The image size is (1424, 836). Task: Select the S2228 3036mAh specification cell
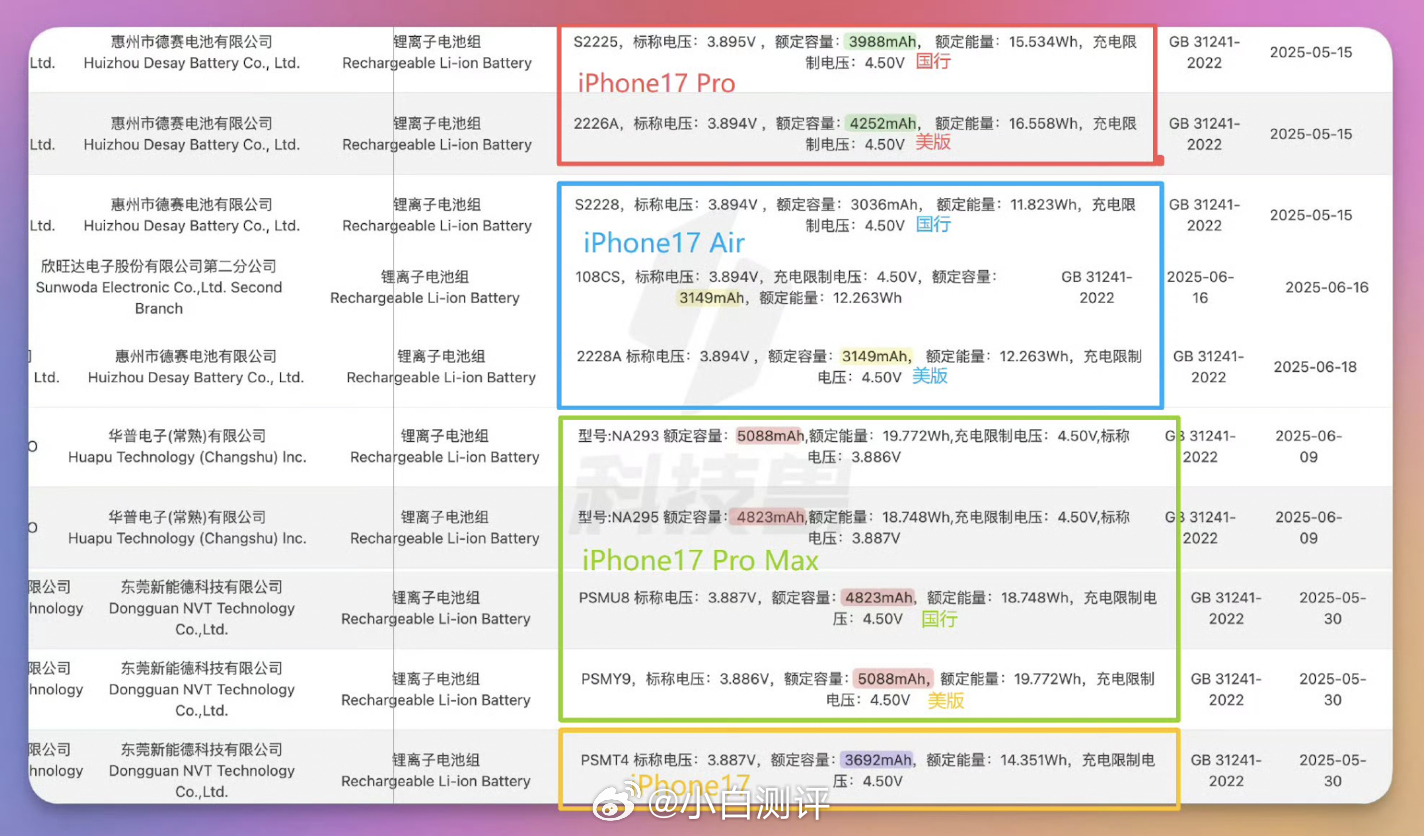[855, 214]
